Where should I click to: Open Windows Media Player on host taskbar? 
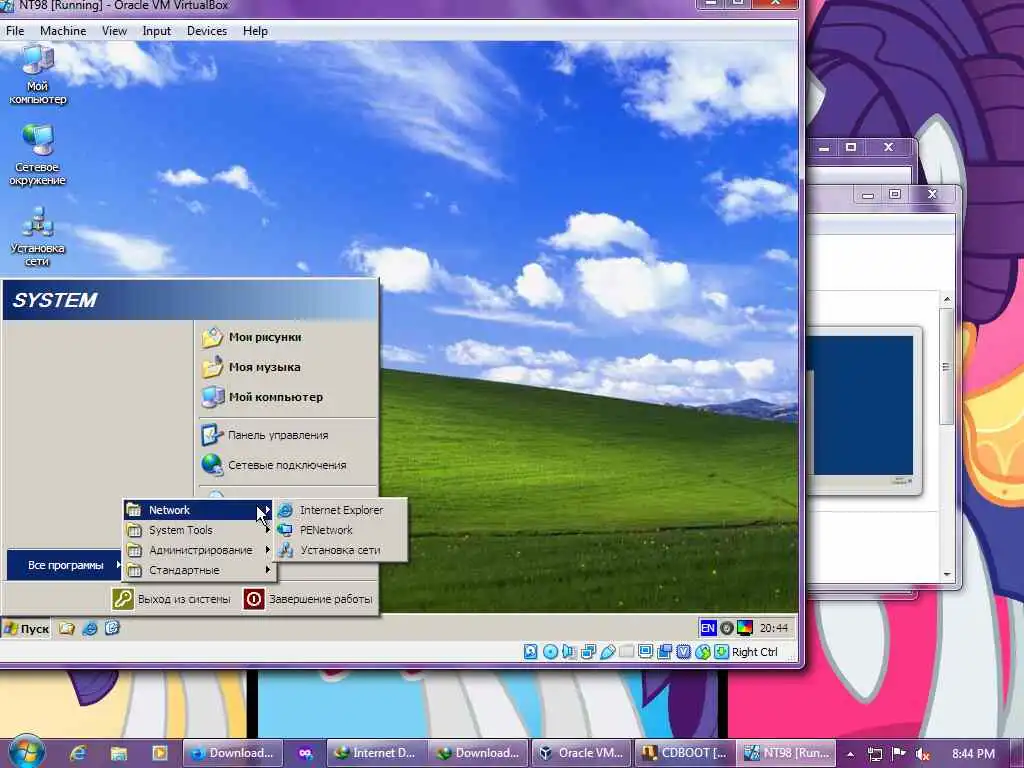click(x=159, y=753)
